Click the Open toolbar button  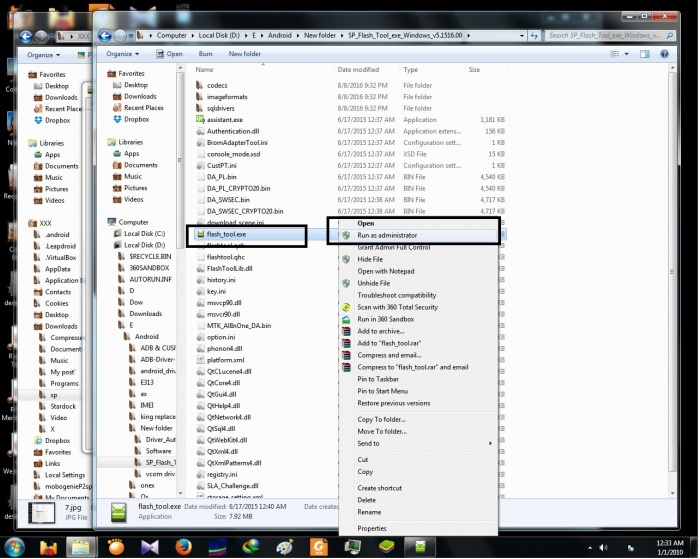pyautogui.click(x=169, y=54)
